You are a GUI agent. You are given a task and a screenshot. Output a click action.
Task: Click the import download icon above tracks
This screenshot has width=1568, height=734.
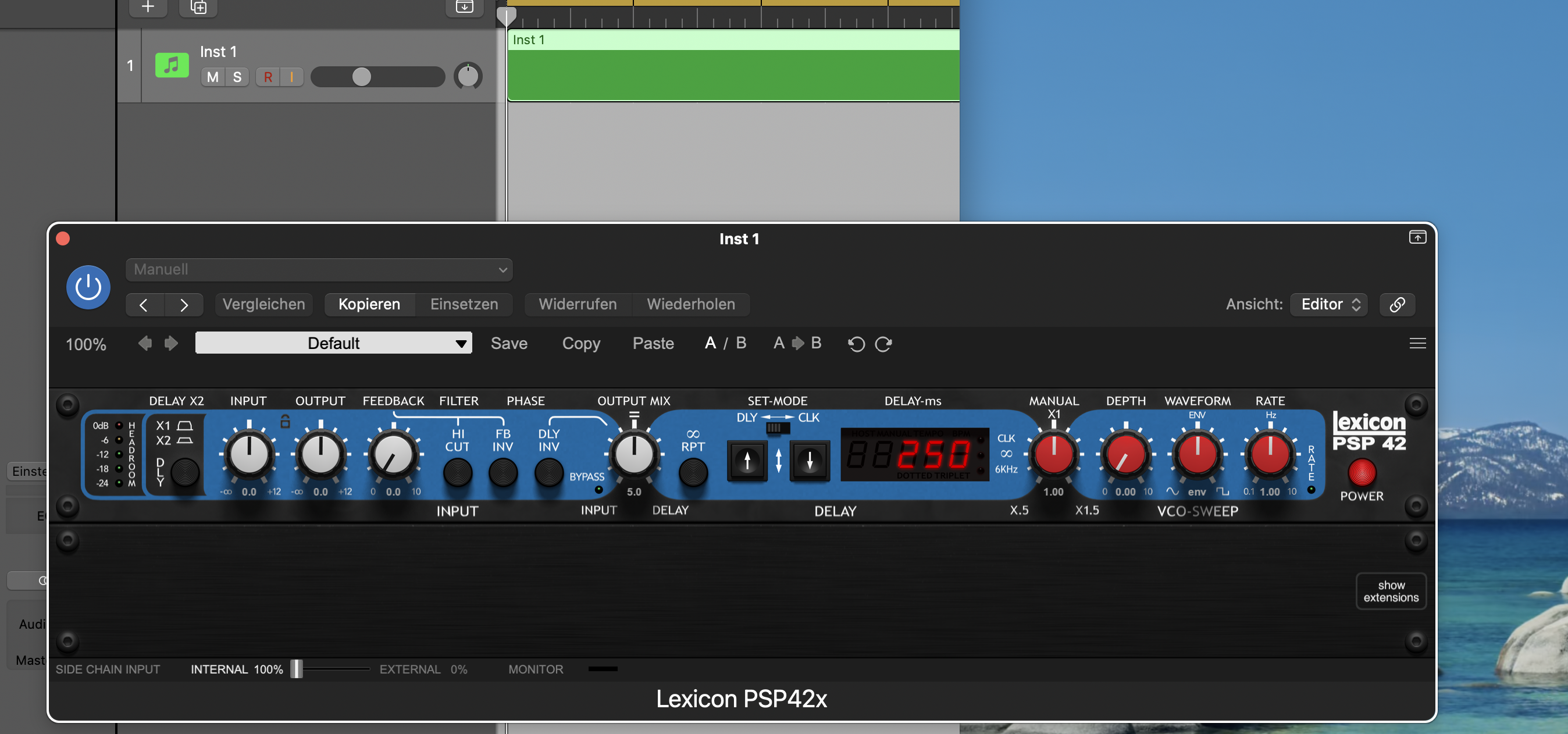click(x=465, y=8)
